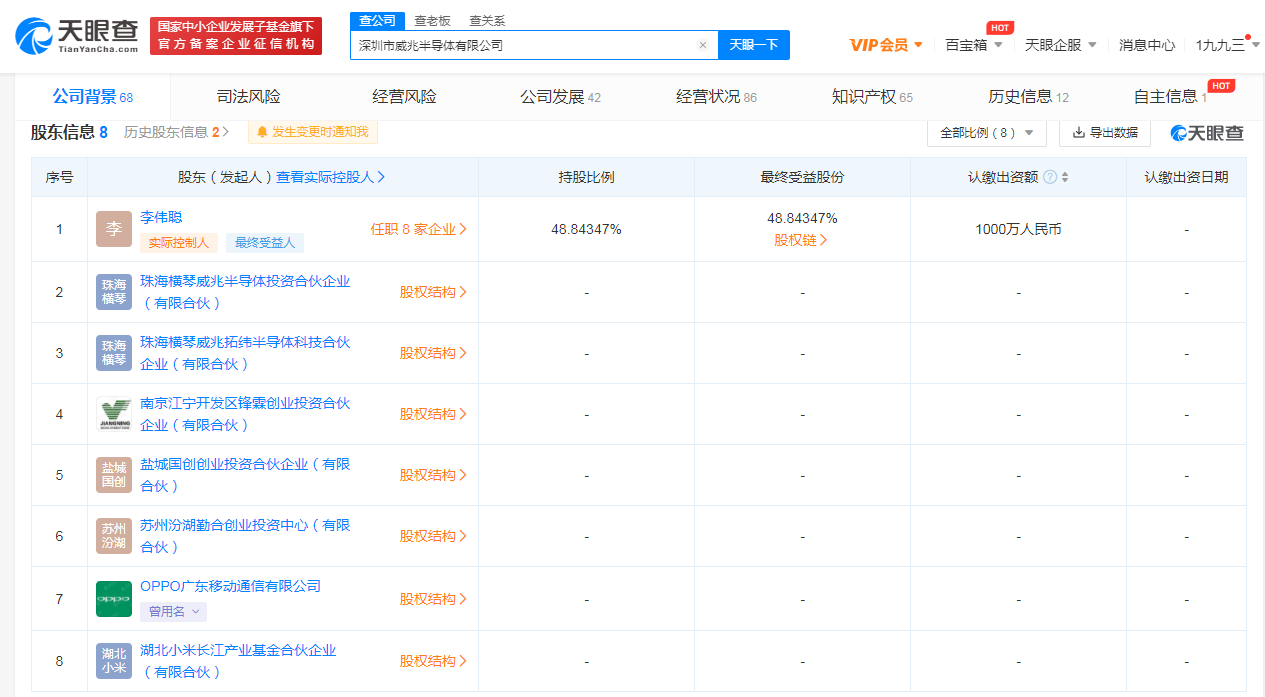Switch to 公司背景 tab
This screenshot has width=1265, height=697.
(x=92, y=97)
